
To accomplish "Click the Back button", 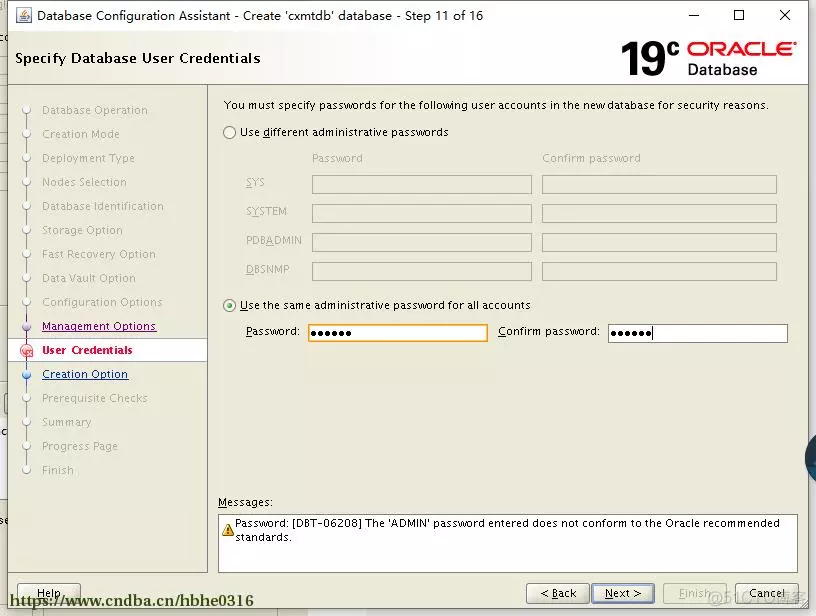I will [x=558, y=593].
